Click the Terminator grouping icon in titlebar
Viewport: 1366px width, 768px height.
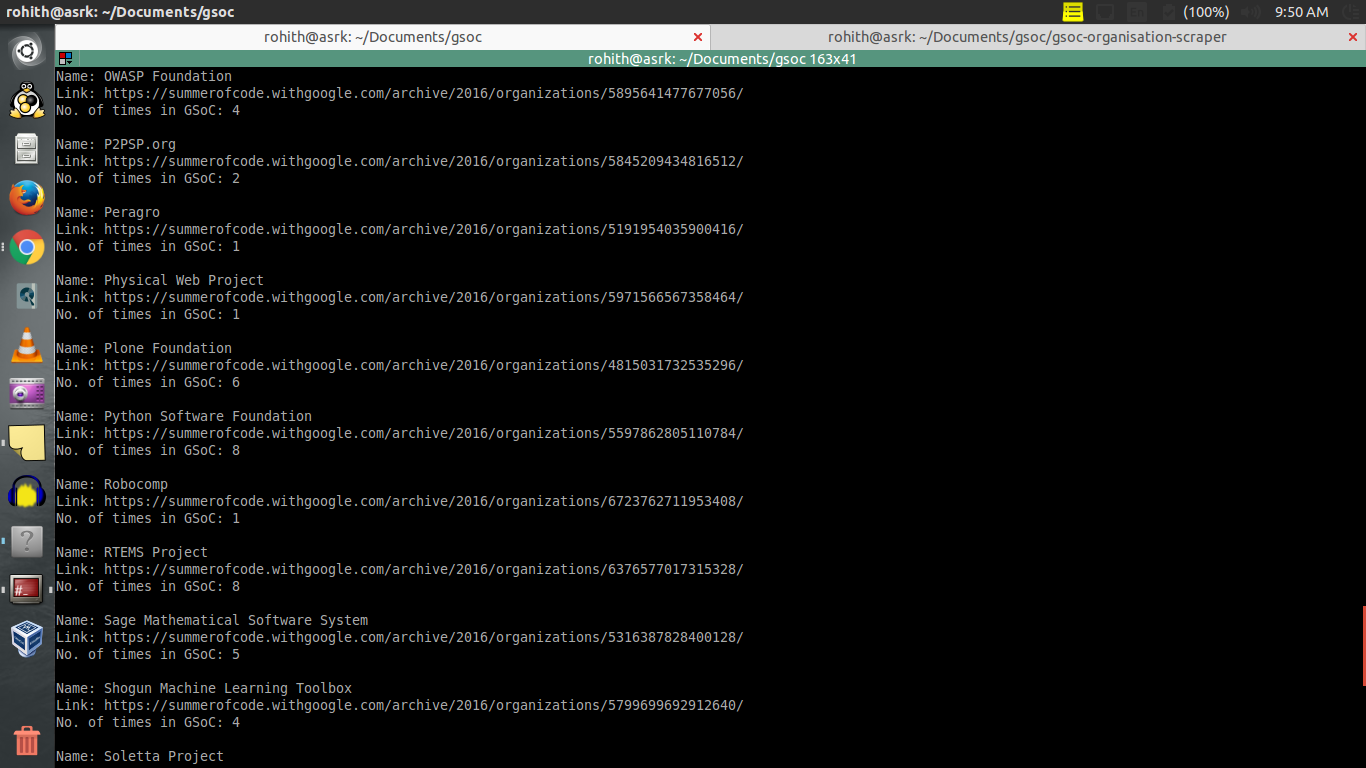point(64,59)
